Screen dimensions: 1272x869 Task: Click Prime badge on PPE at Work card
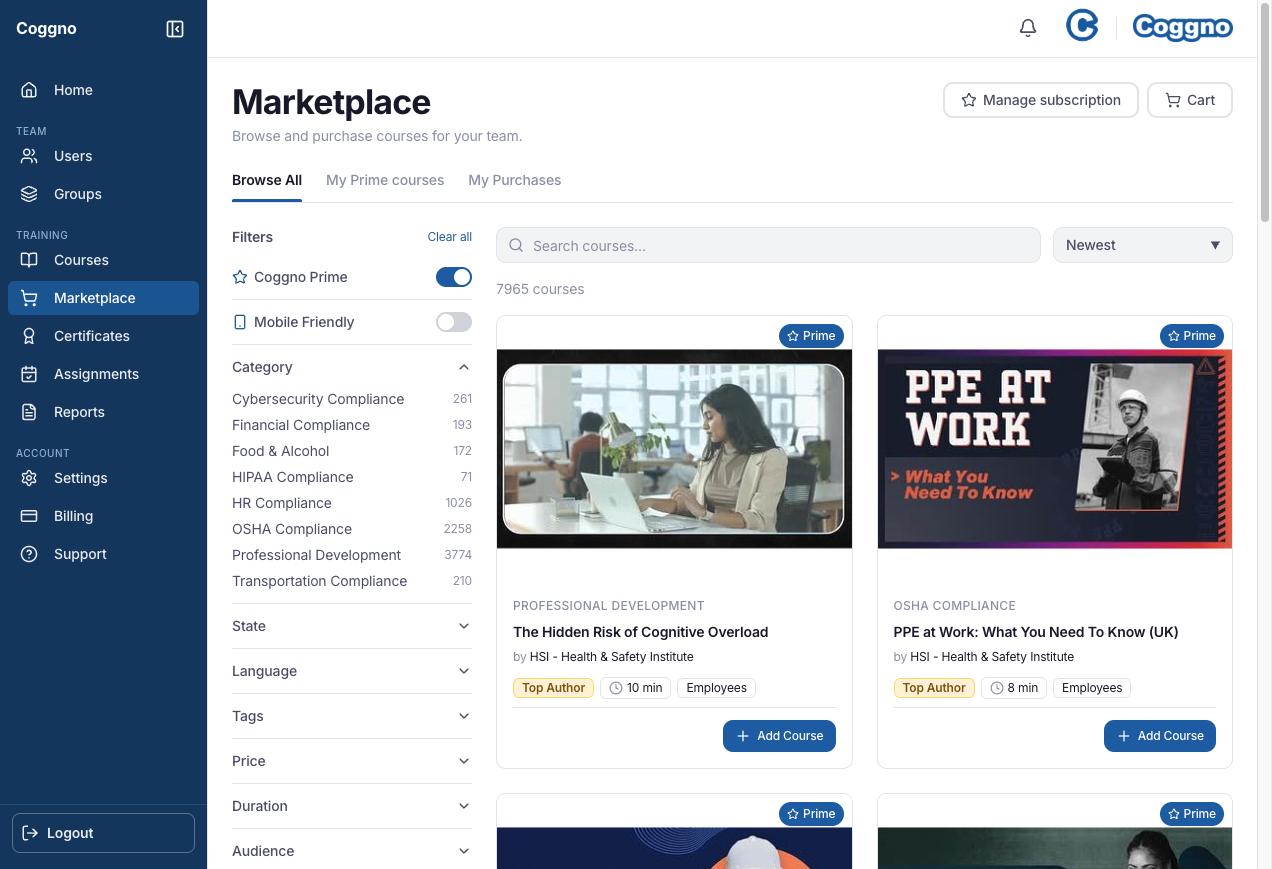[1192, 336]
